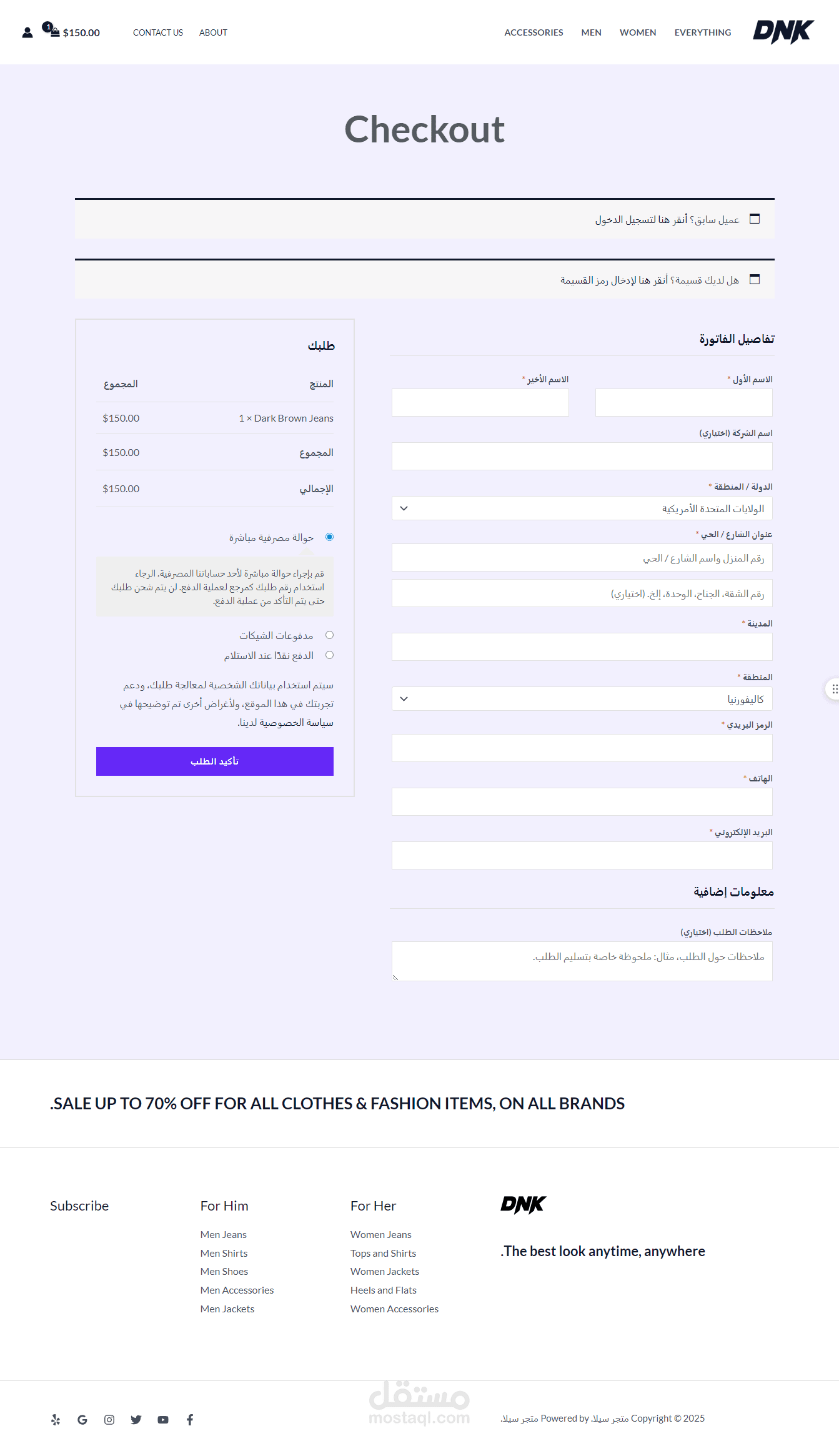839x1456 pixels.
Task: Expand the state dropdown showing California
Action: click(x=582, y=699)
